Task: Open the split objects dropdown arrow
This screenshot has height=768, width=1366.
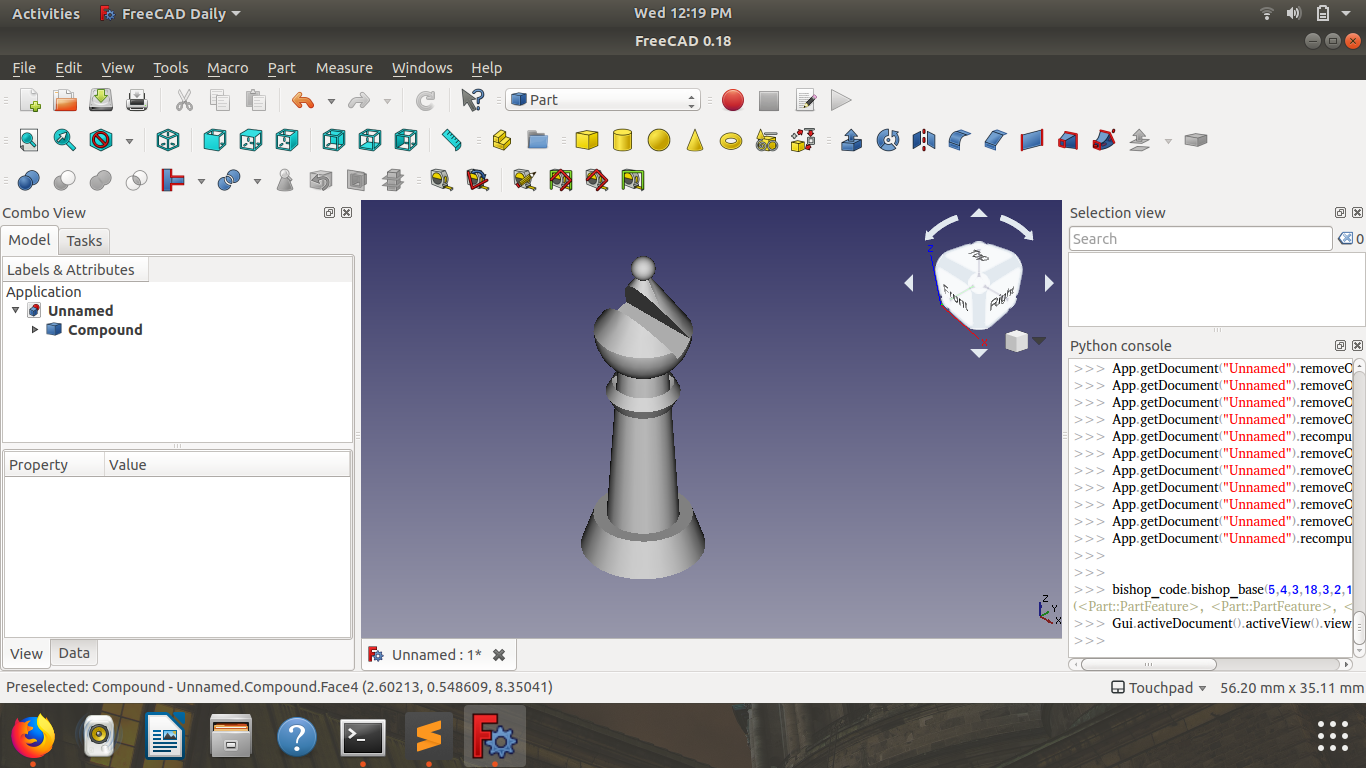Action: (x=257, y=181)
